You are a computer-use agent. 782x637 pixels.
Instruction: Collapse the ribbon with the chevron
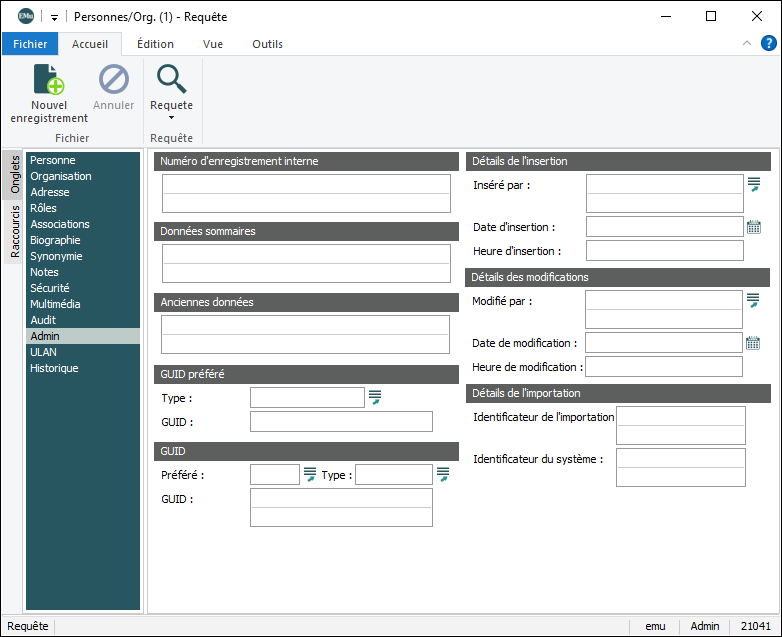point(746,44)
